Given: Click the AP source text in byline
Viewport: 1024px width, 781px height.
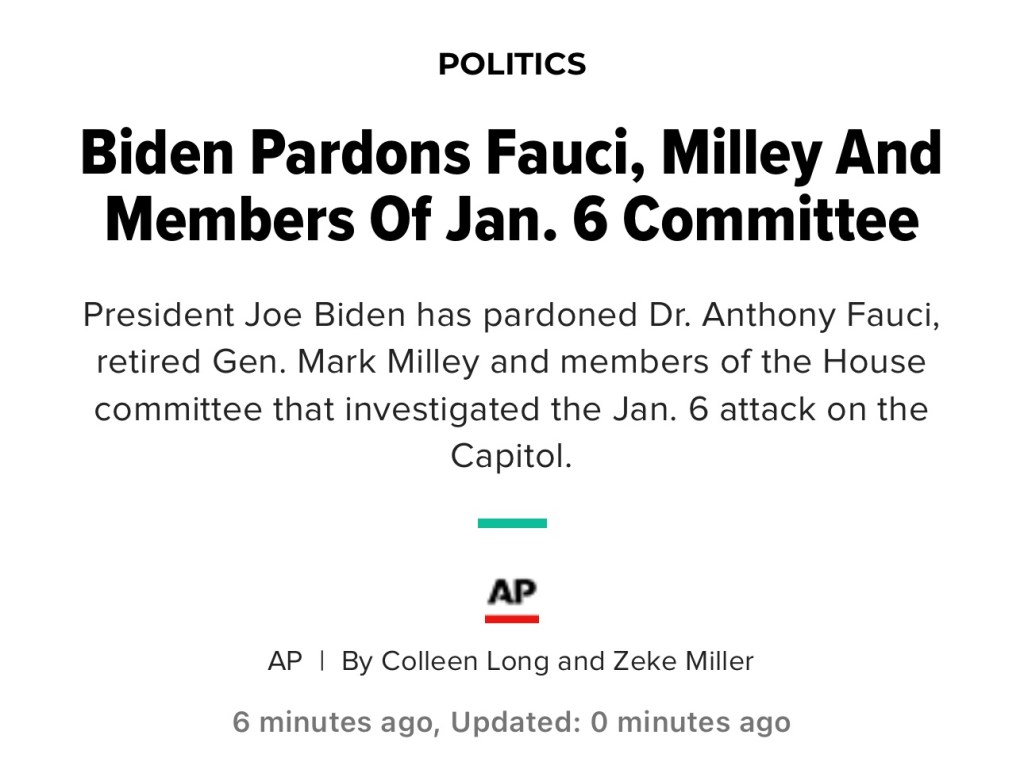Looking at the screenshot, I should (x=285, y=661).
